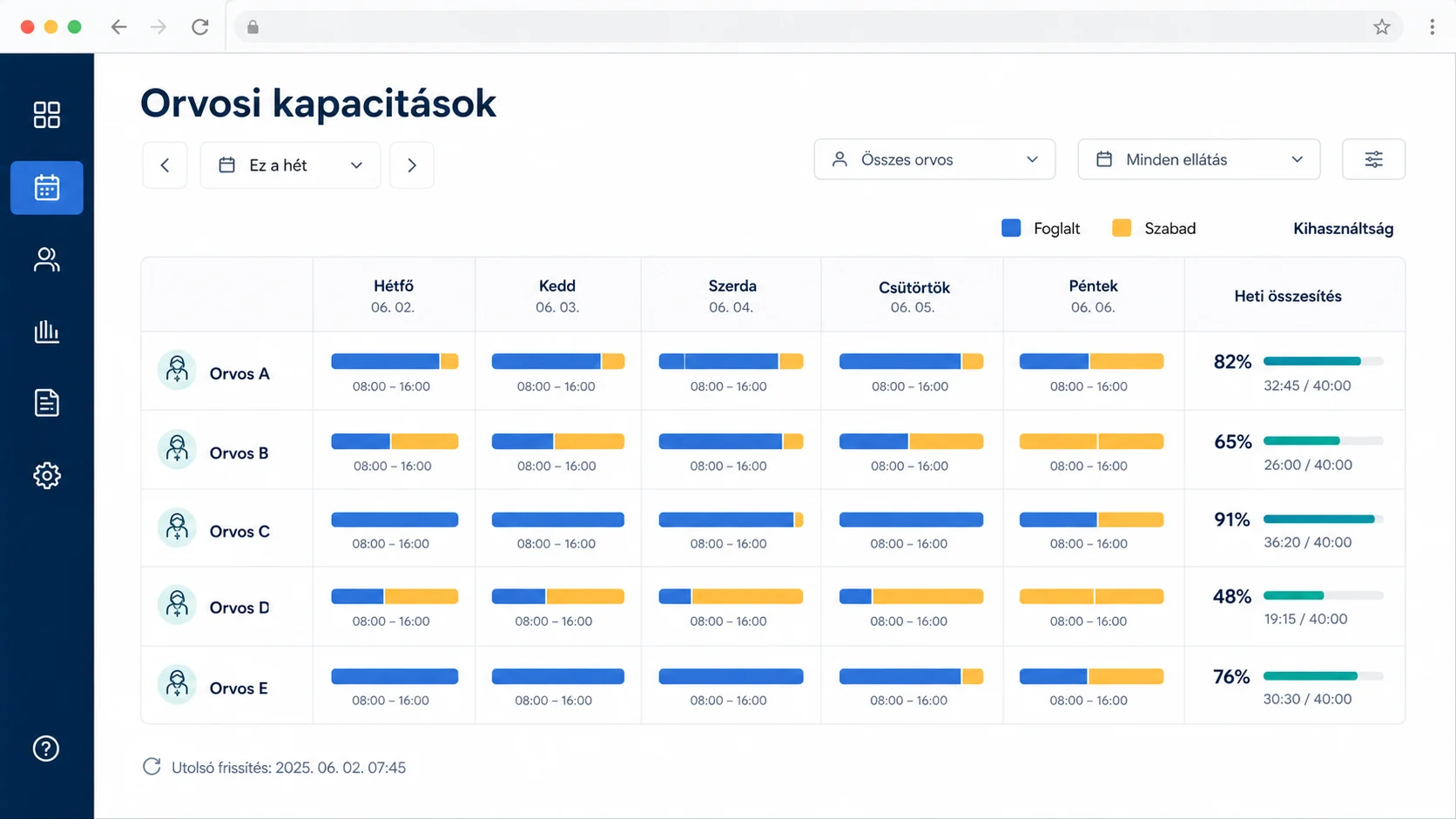Click the browser forward arrow
Image resolution: width=1456 pixels, height=819 pixels.
(x=158, y=27)
